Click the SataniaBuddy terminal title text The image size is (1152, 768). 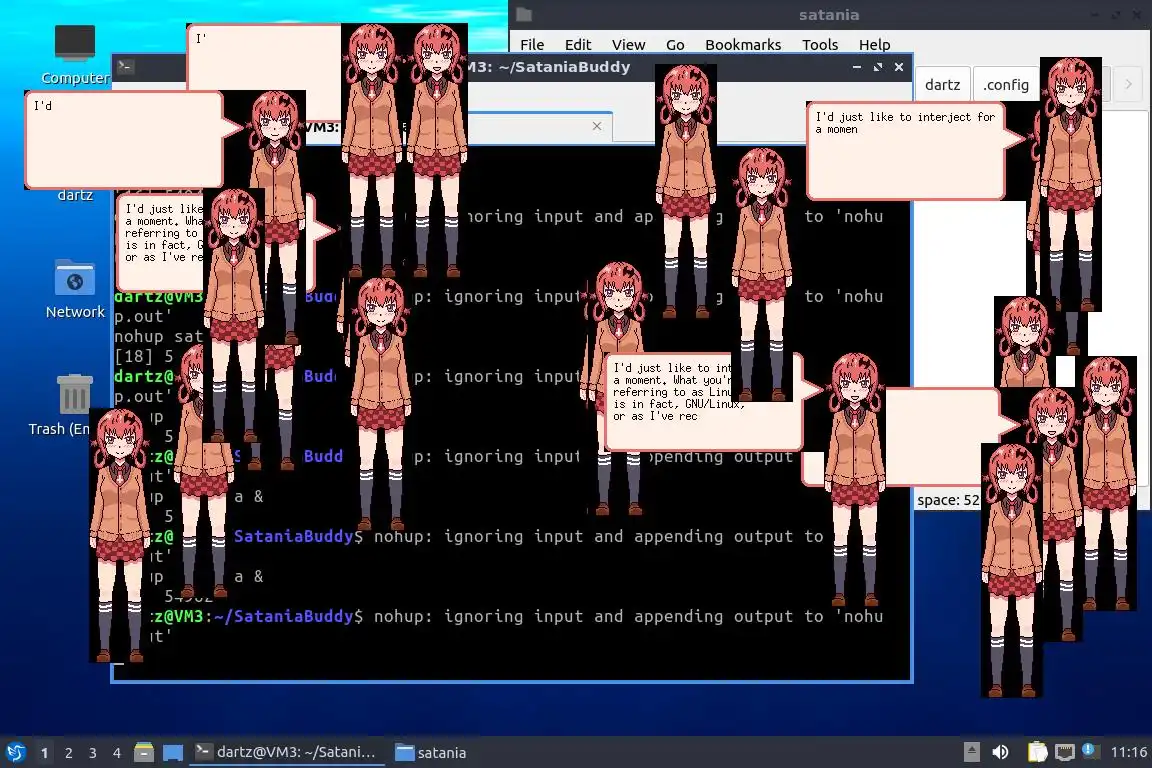tap(549, 67)
